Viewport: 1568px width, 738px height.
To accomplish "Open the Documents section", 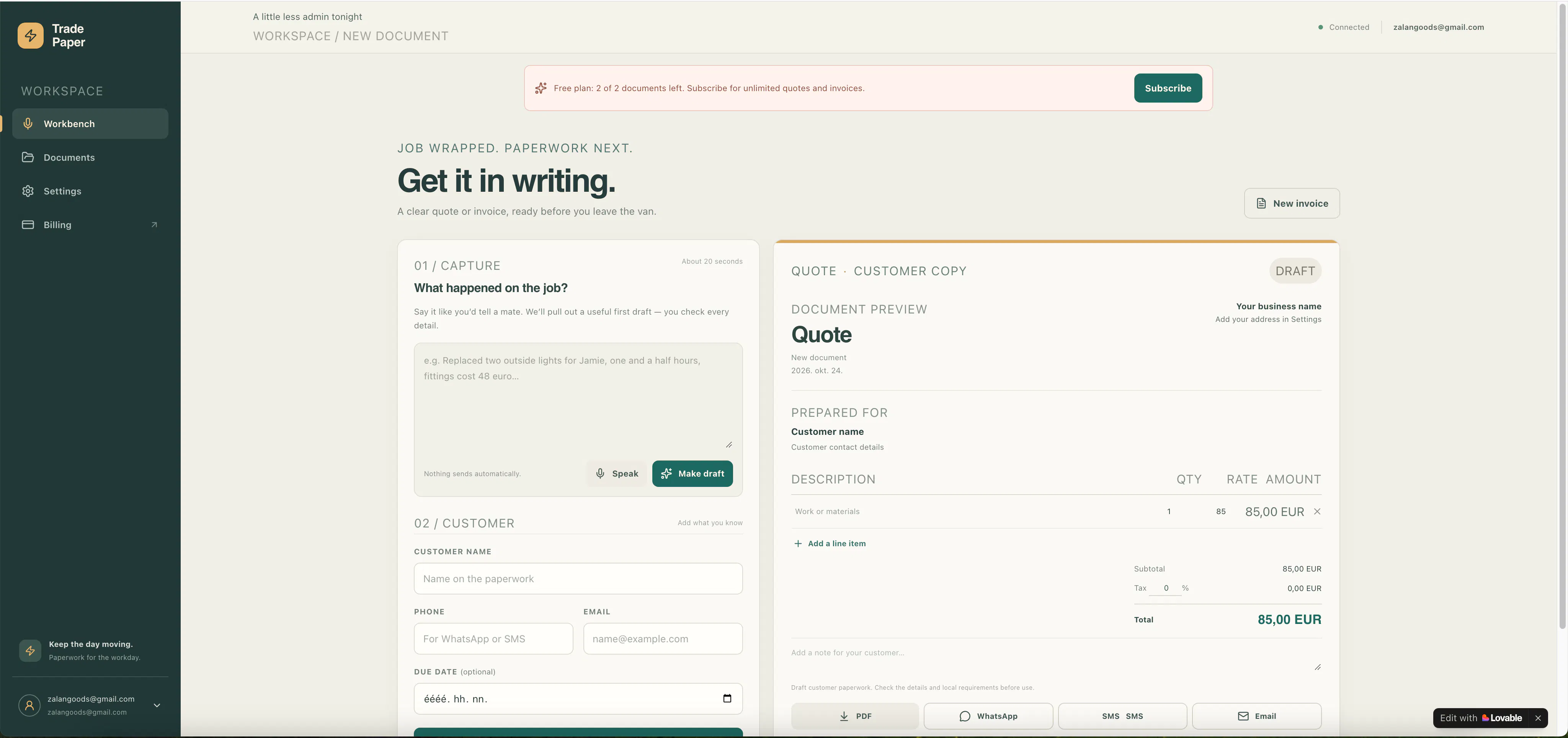I will [x=90, y=157].
